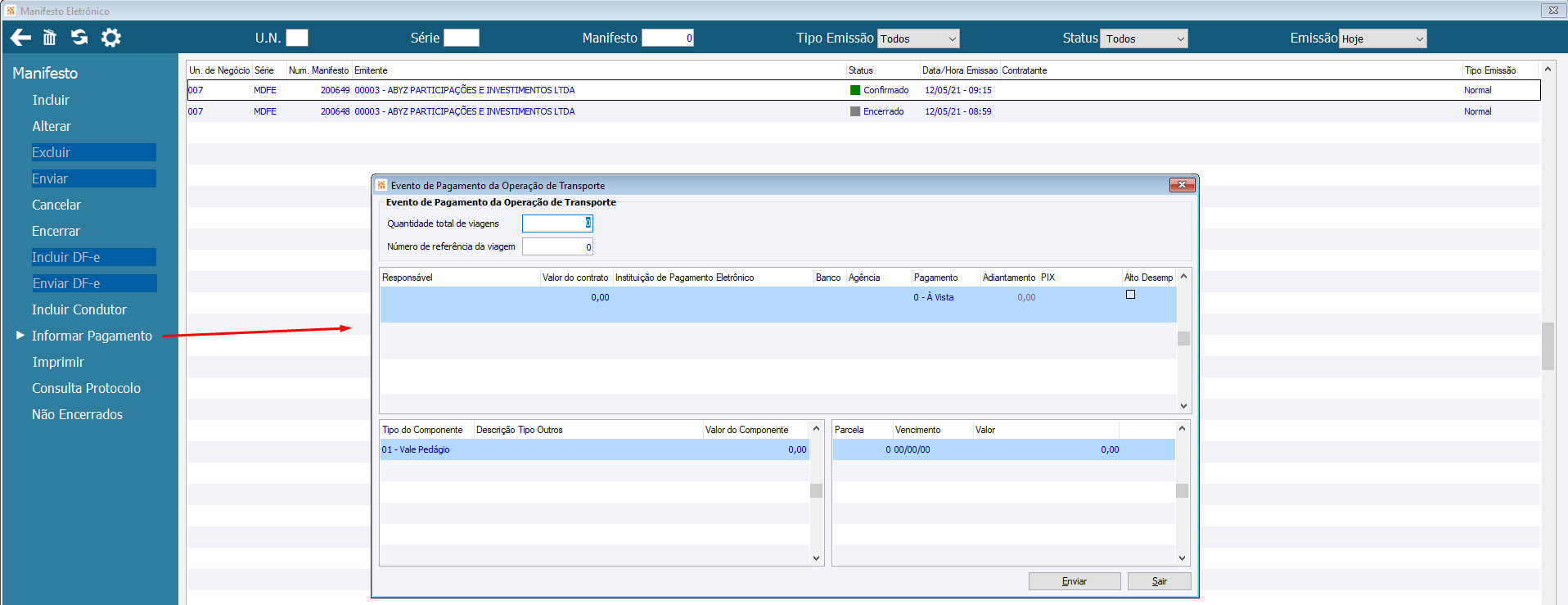Toggle the Alto Desemp checkbox
This screenshot has width=1568, height=605.
pyautogui.click(x=1130, y=295)
